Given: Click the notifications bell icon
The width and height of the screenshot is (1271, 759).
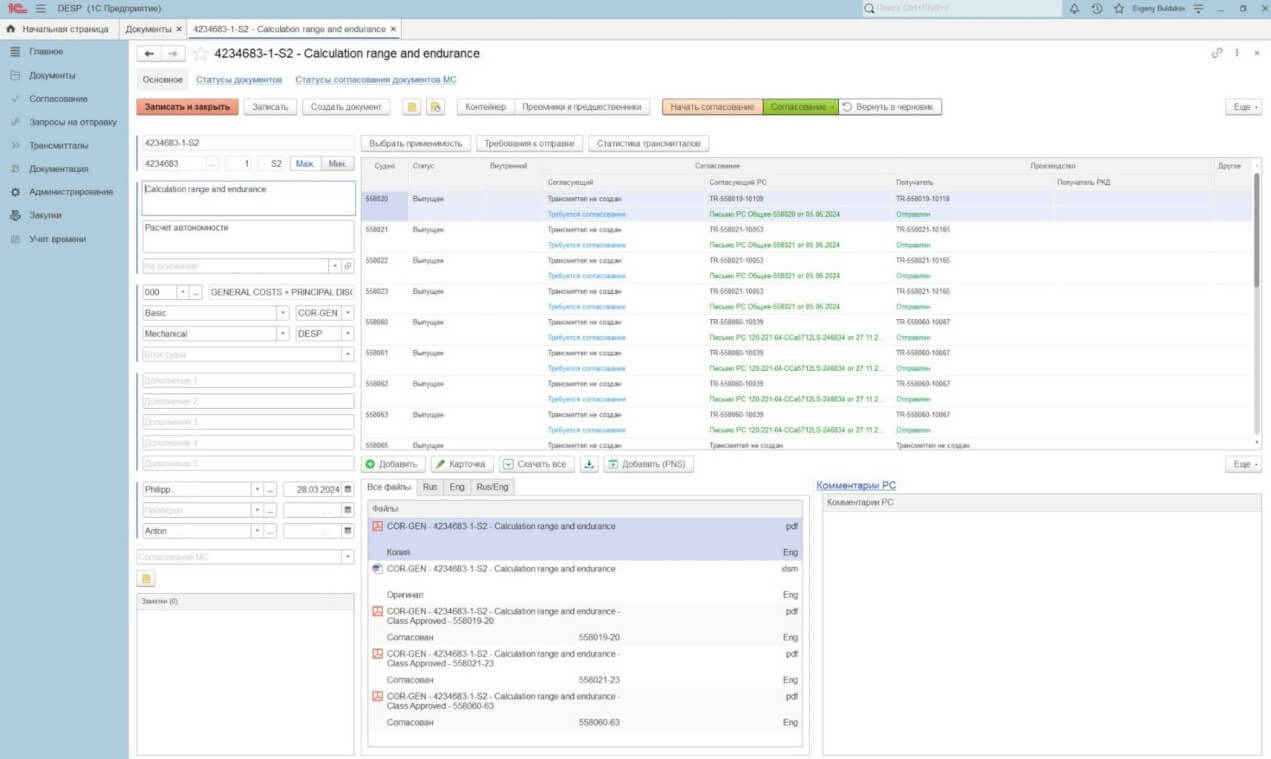Looking at the screenshot, I should pyautogui.click(x=1074, y=8).
